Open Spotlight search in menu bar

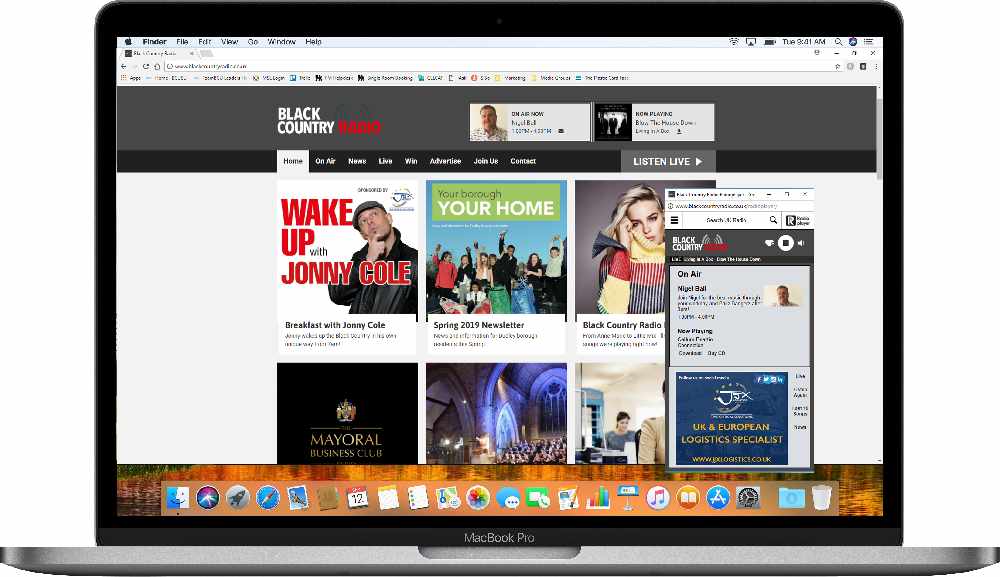click(x=838, y=42)
